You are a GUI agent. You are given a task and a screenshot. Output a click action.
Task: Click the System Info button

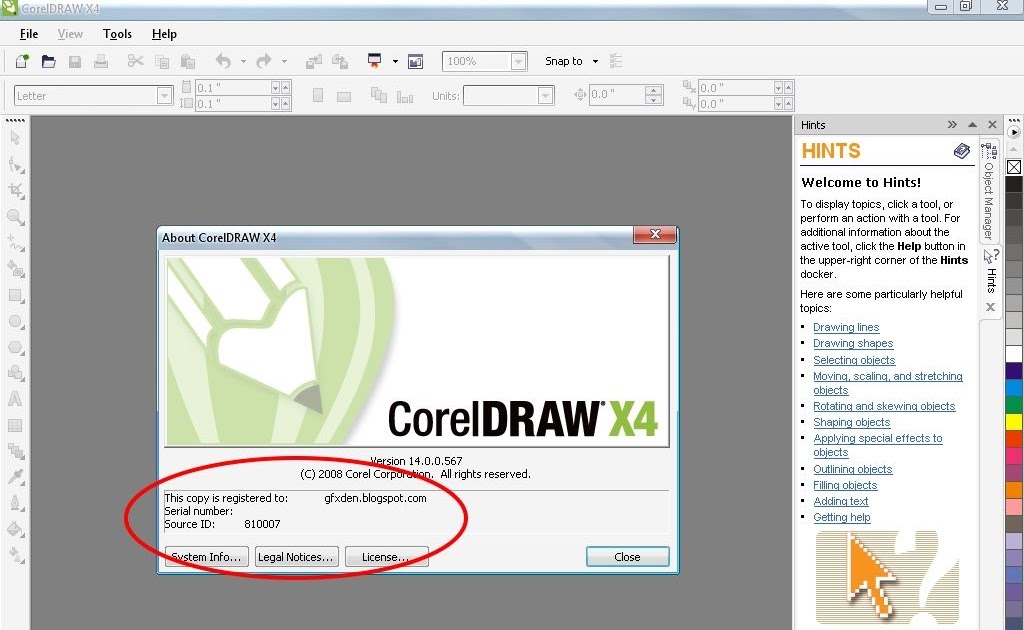(x=206, y=557)
